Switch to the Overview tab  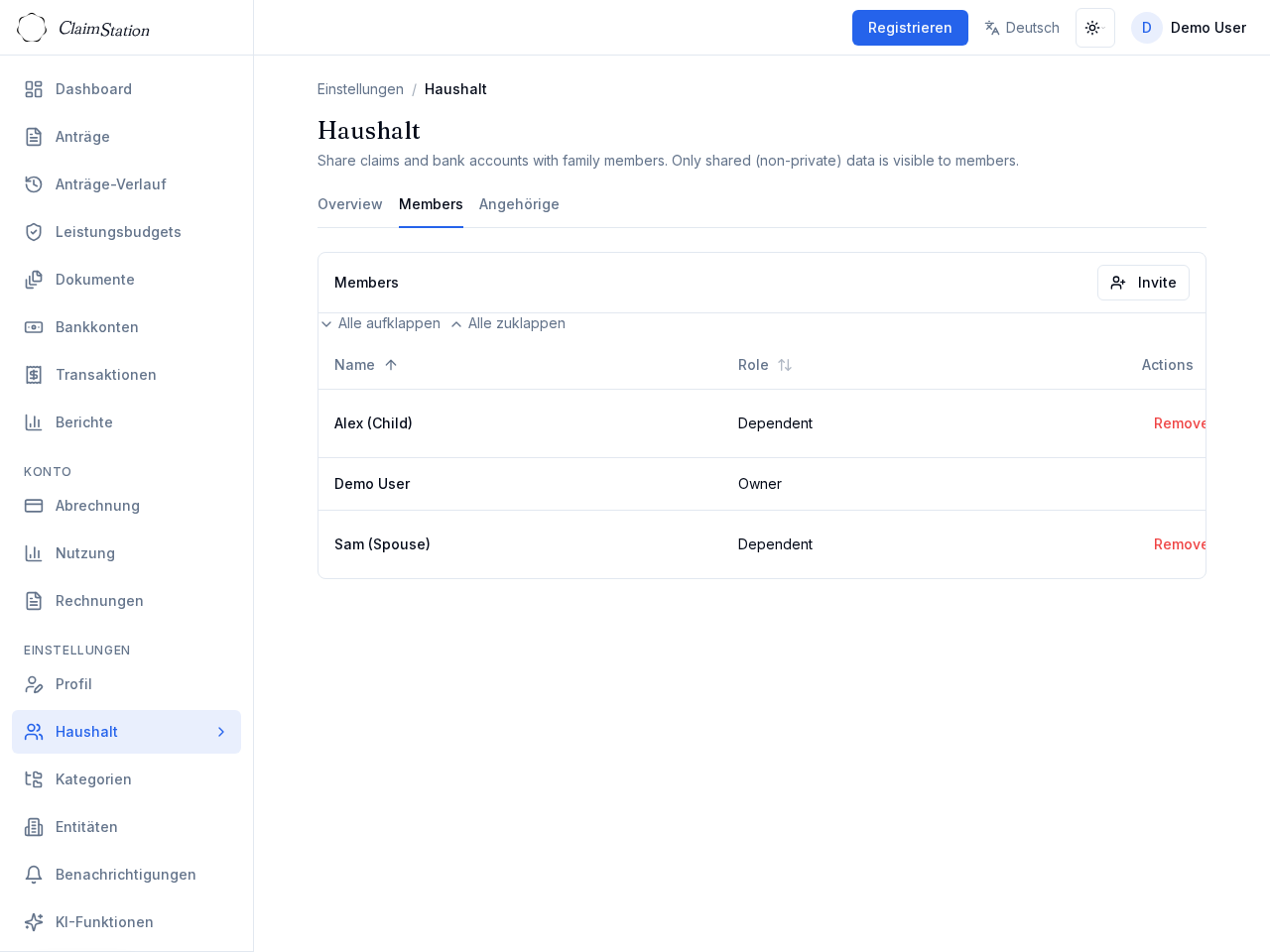(x=349, y=204)
